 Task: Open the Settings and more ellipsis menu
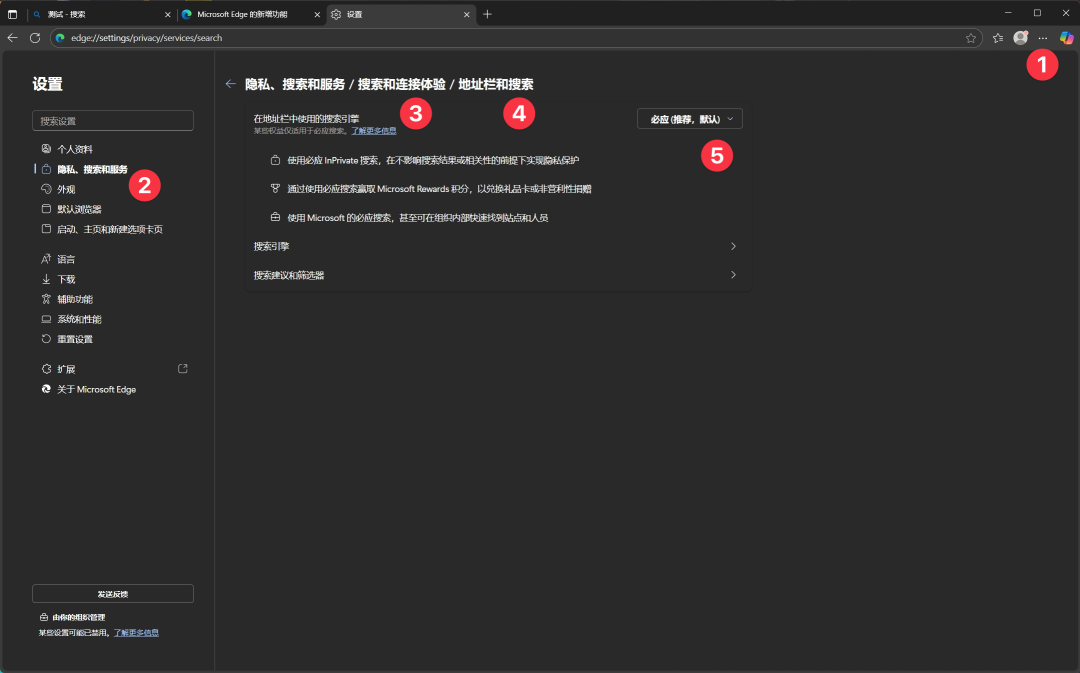[x=1043, y=38]
